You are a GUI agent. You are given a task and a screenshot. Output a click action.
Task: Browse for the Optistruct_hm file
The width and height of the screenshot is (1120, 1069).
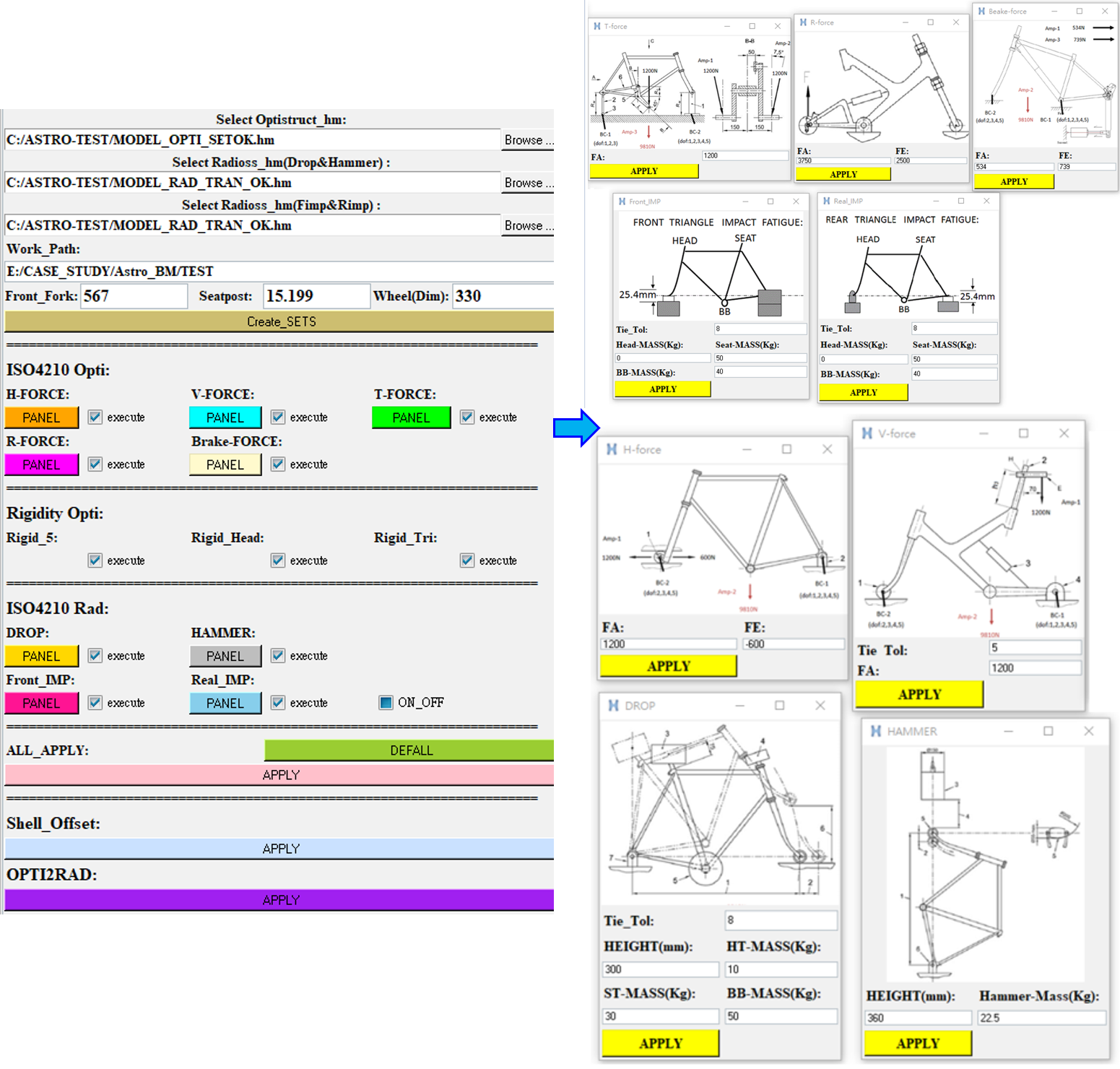click(527, 140)
